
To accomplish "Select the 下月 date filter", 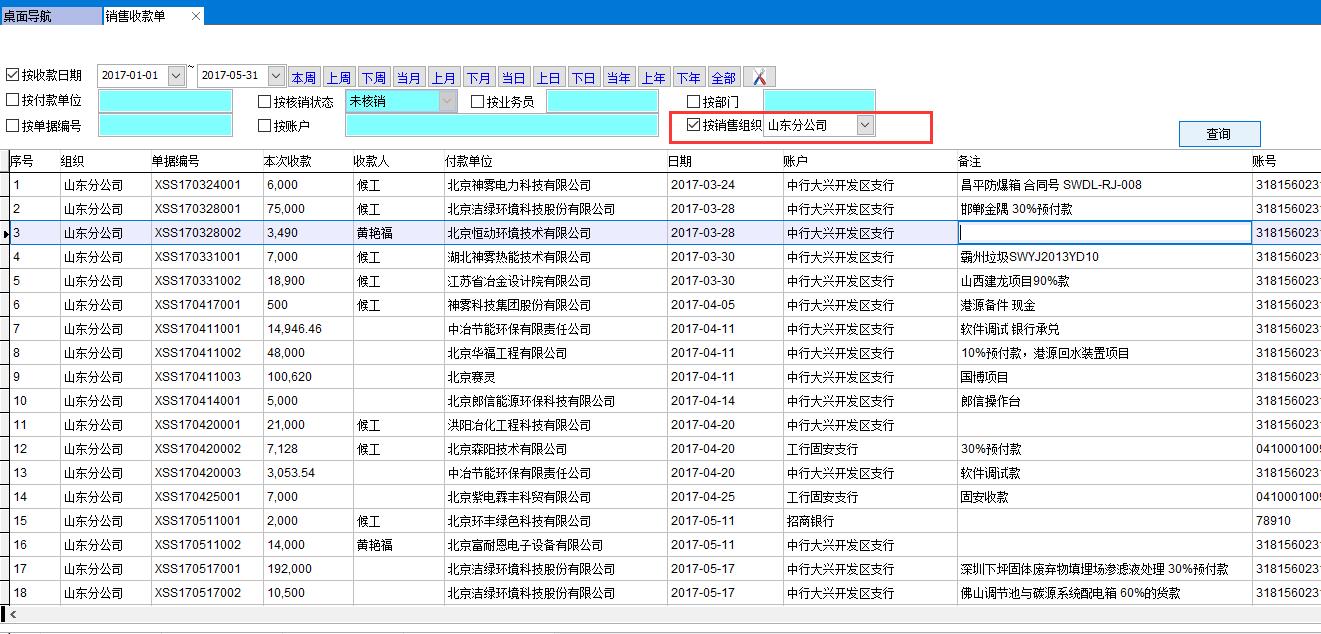I will [x=478, y=76].
